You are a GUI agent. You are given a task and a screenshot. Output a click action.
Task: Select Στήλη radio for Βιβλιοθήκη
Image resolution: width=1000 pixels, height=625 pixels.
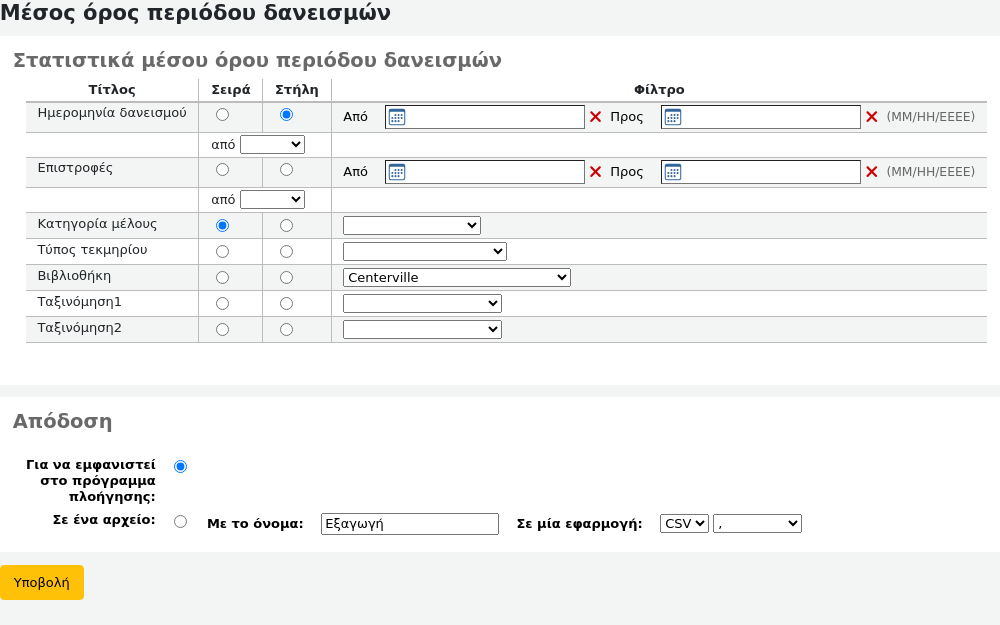click(287, 278)
